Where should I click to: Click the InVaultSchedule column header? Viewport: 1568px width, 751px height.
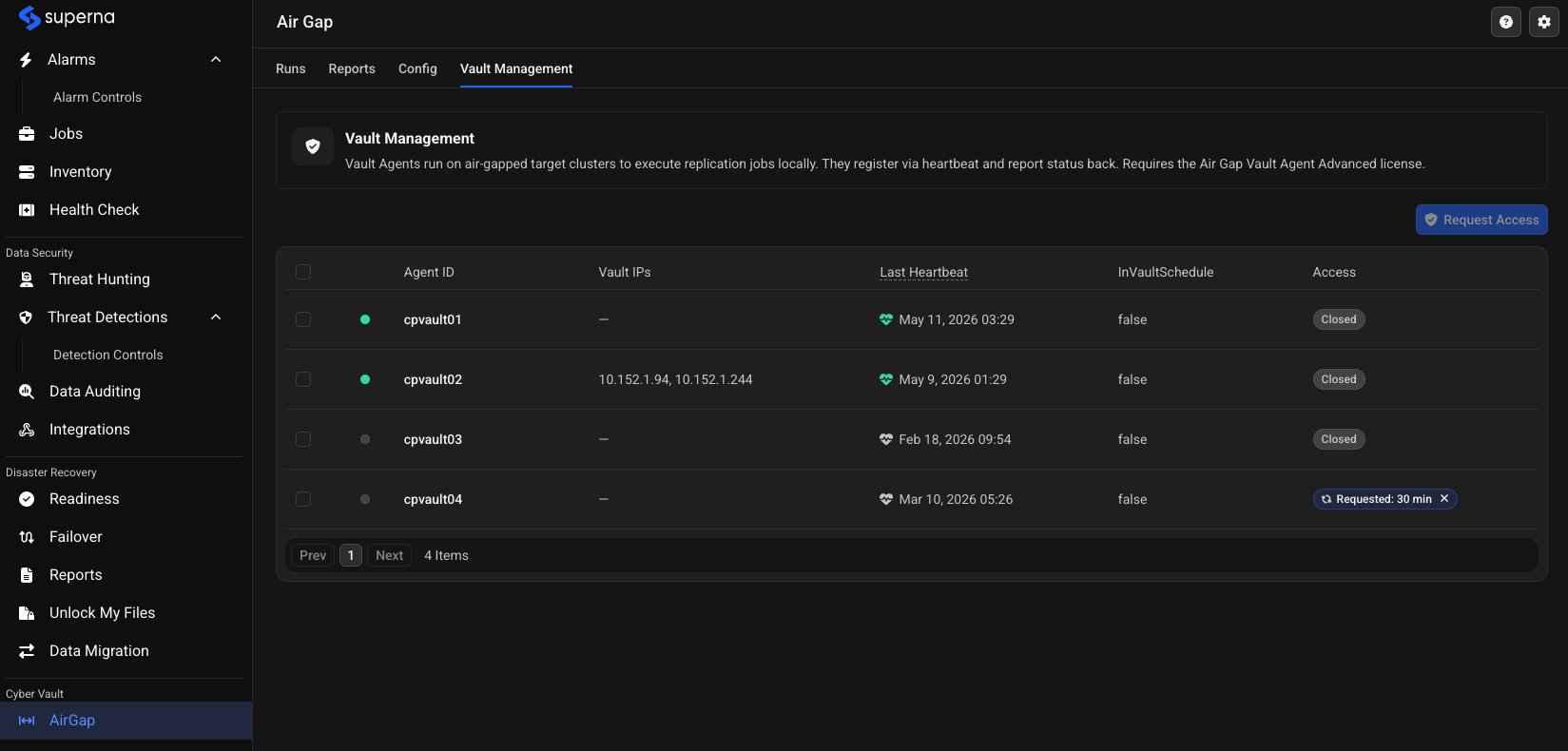click(1166, 272)
